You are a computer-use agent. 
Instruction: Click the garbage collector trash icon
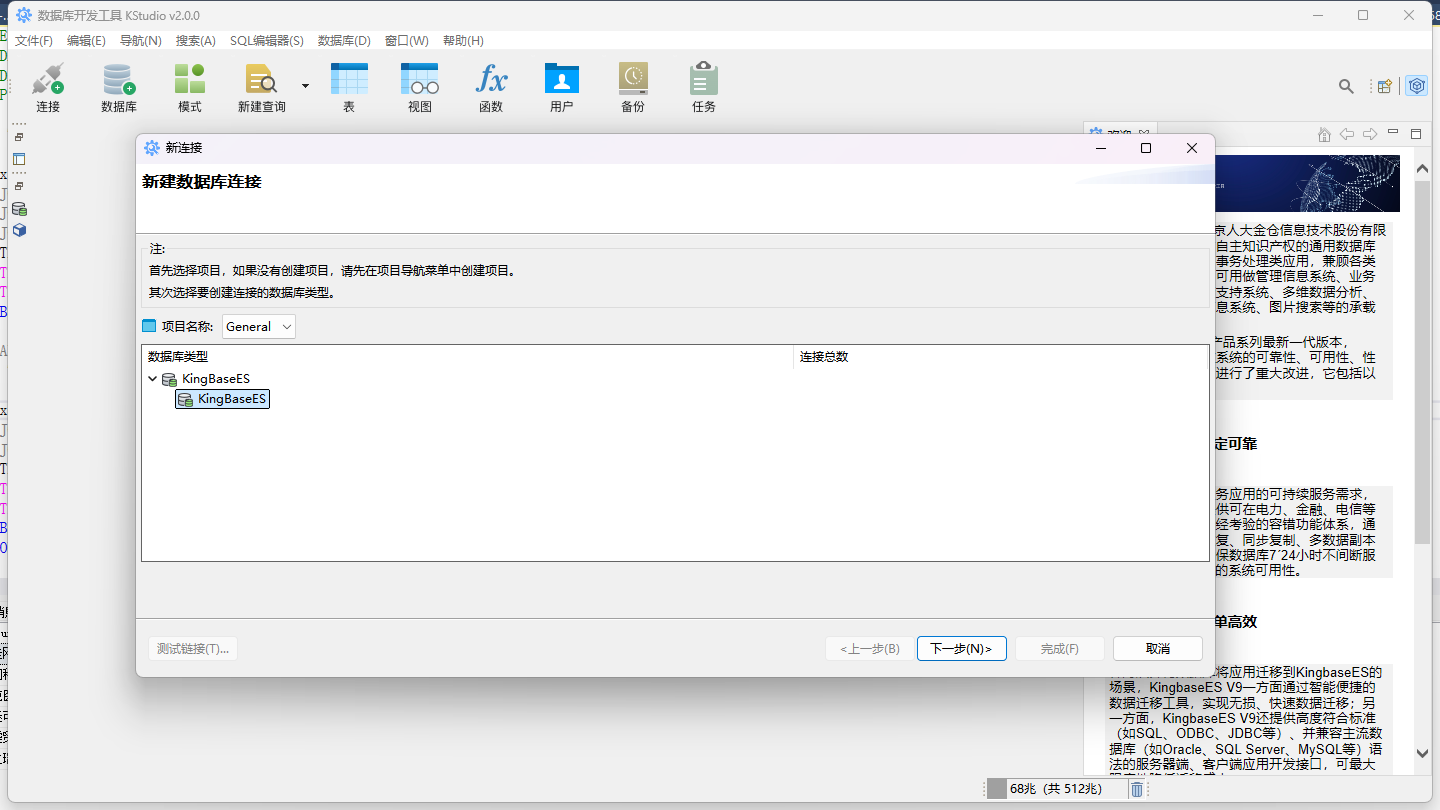tap(1136, 789)
